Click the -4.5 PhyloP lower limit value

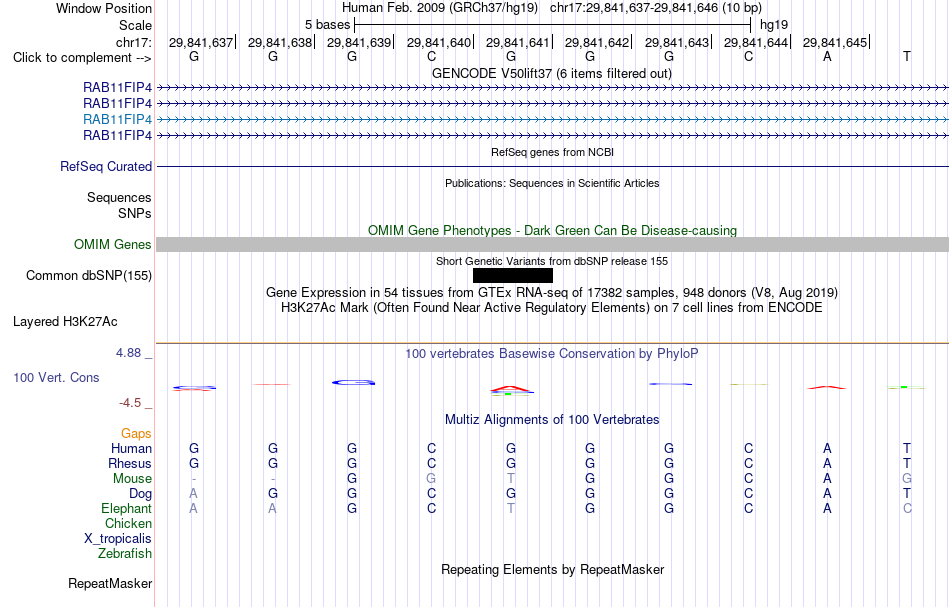pos(130,403)
